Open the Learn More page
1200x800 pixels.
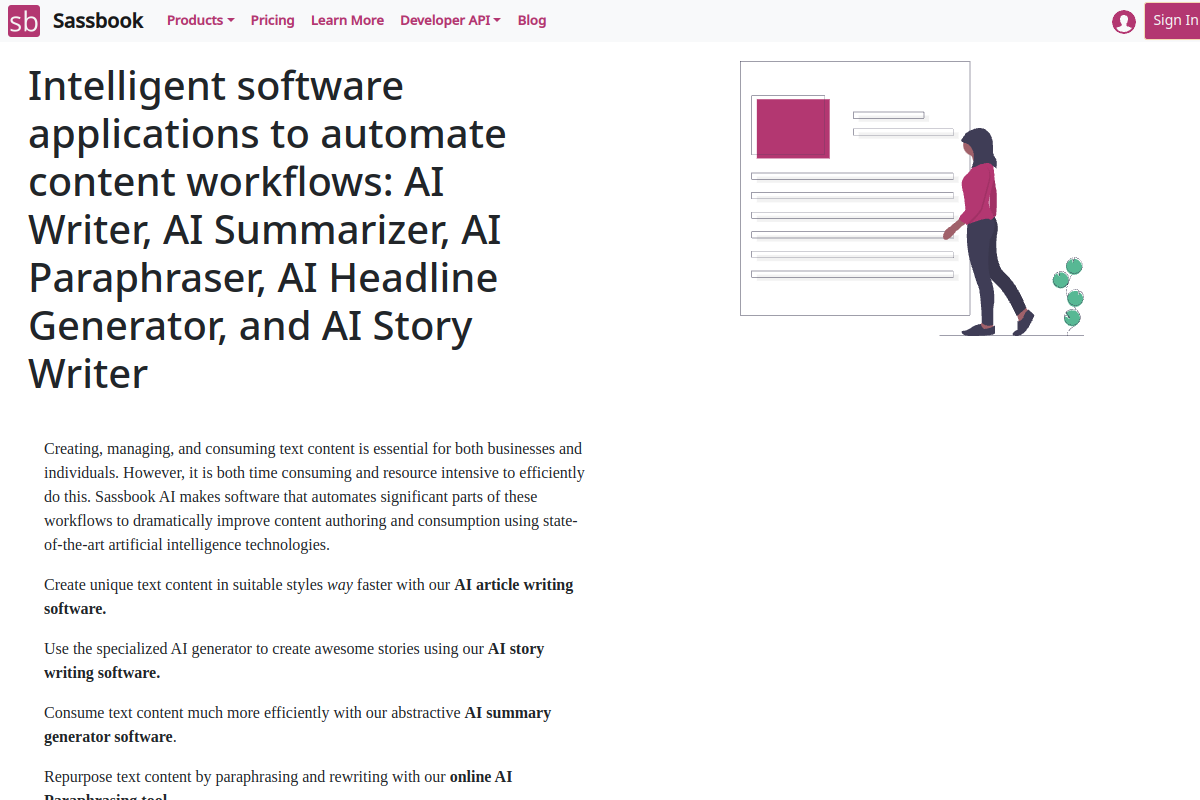click(x=347, y=20)
